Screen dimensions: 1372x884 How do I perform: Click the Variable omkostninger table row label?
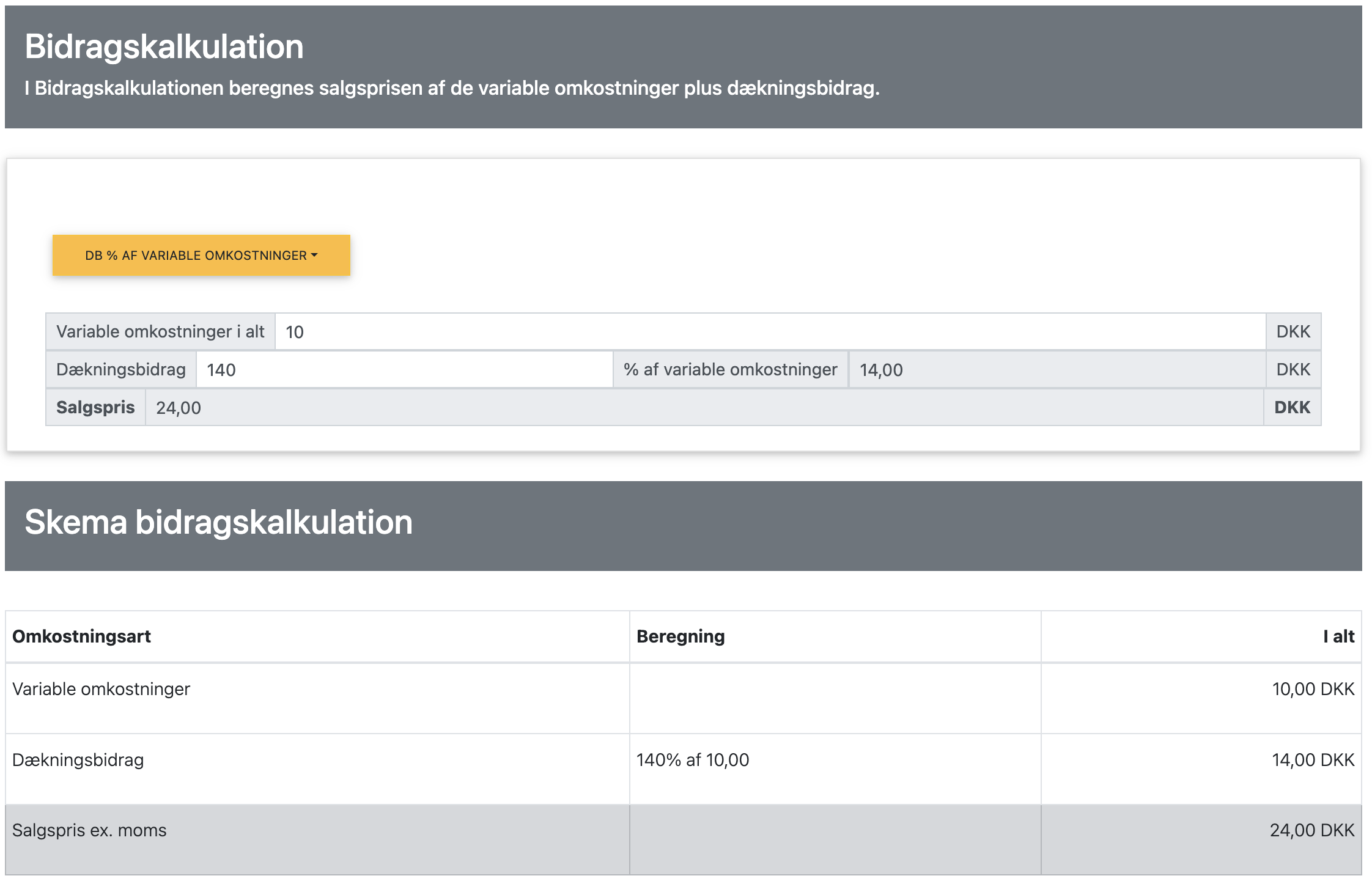(x=101, y=689)
